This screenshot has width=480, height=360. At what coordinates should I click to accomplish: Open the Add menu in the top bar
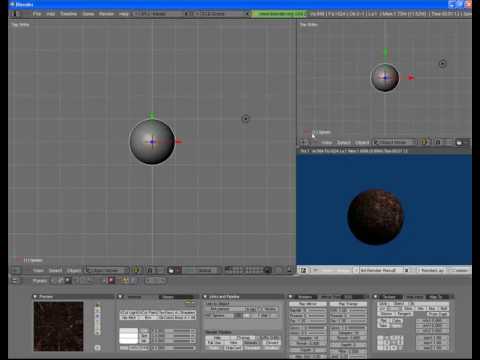[51, 14]
